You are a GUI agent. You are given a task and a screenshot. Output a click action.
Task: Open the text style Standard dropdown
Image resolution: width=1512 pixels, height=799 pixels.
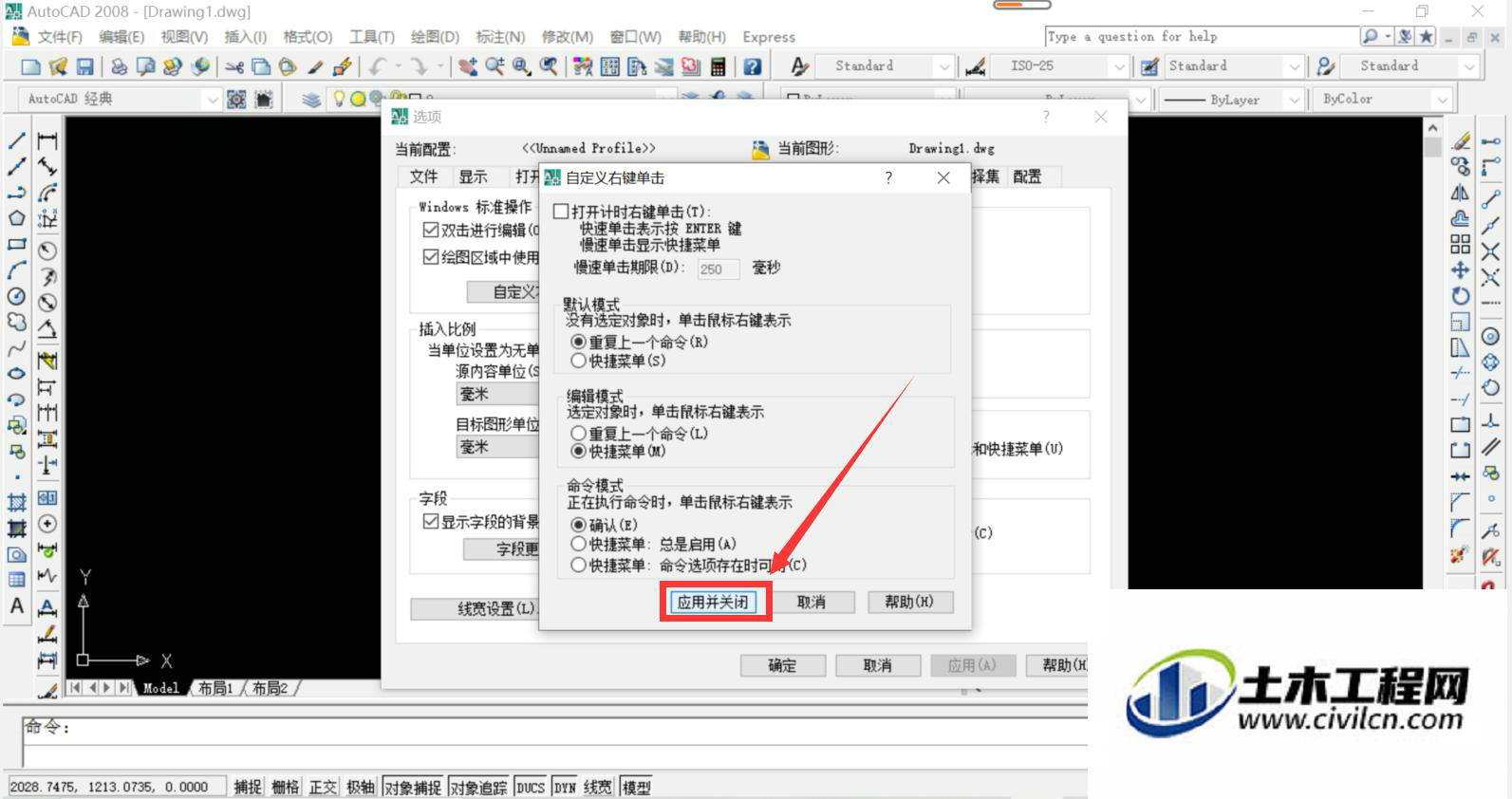click(943, 66)
